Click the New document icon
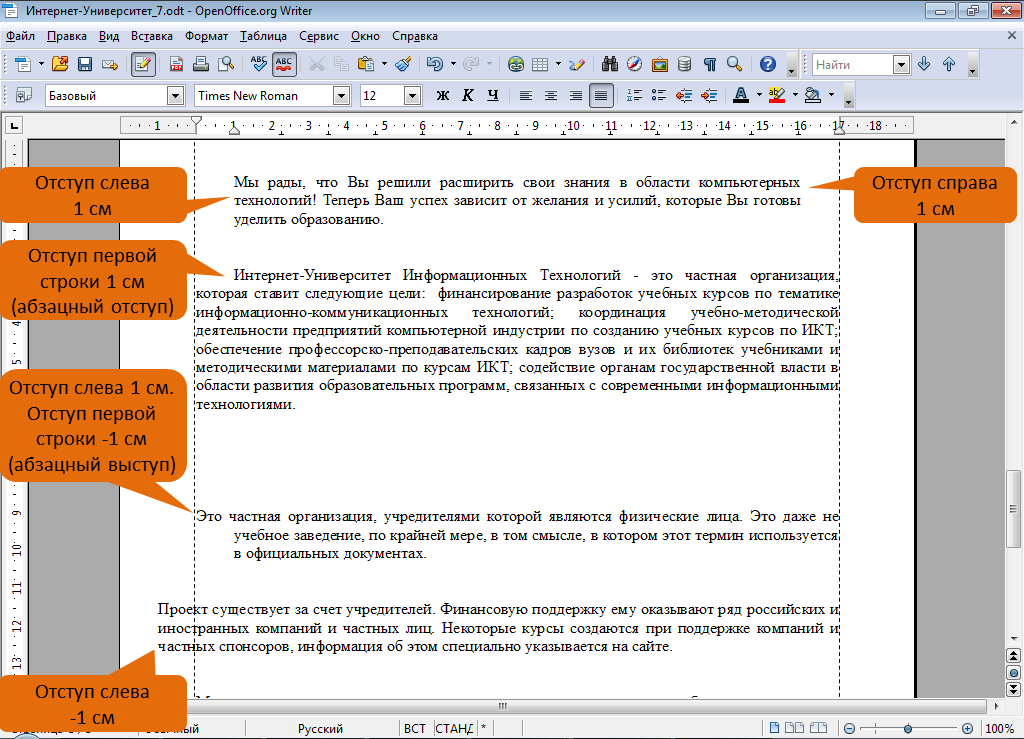The width and height of the screenshot is (1024, 739). [x=23, y=64]
